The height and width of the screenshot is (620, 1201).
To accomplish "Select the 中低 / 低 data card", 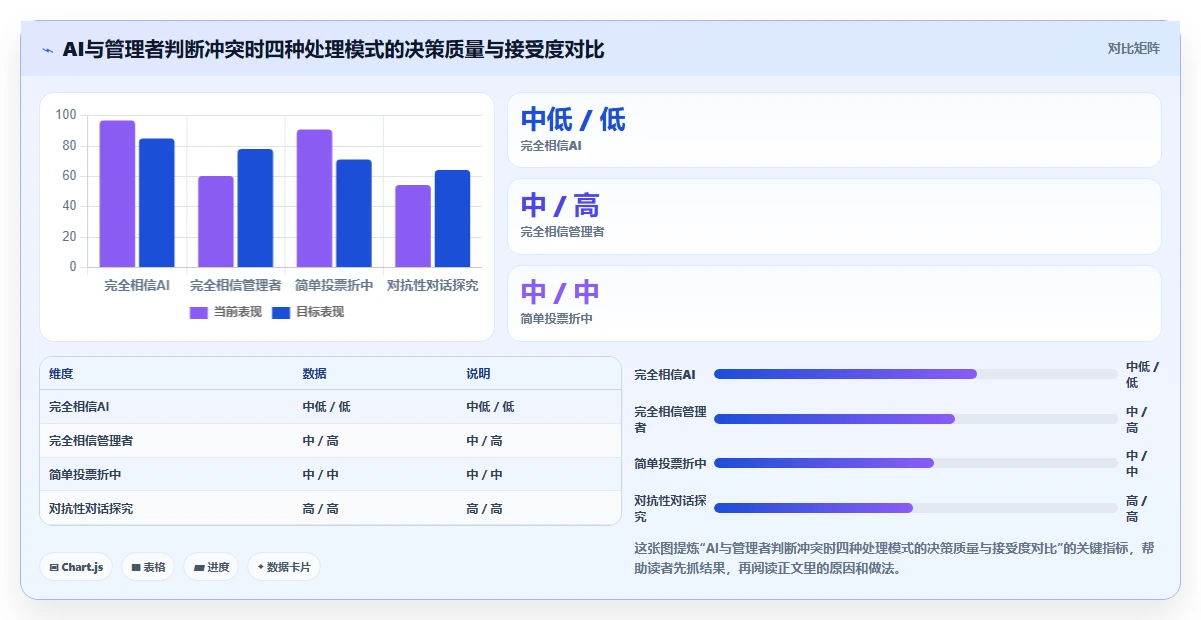I will (x=834, y=130).
